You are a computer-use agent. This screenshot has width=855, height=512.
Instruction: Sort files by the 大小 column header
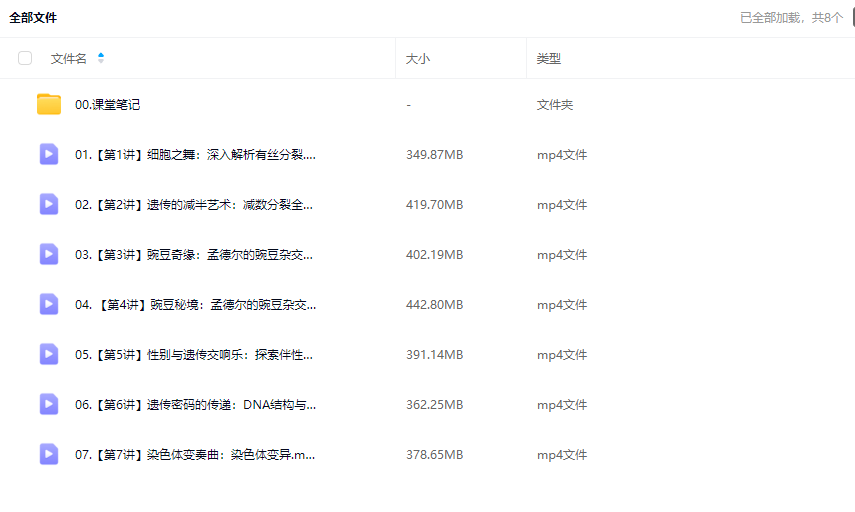[x=418, y=59]
